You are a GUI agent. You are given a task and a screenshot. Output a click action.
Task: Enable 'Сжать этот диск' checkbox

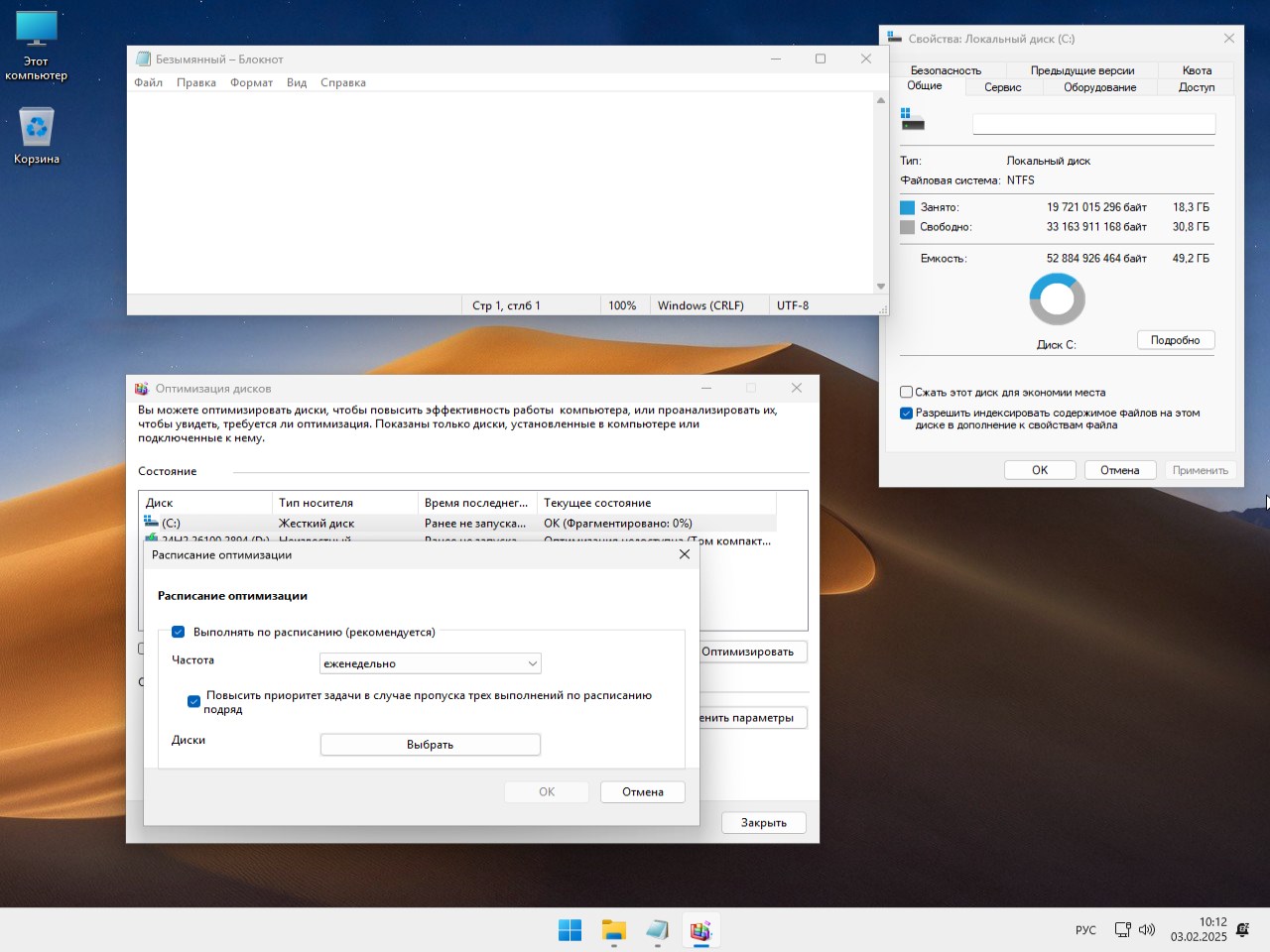tap(906, 393)
